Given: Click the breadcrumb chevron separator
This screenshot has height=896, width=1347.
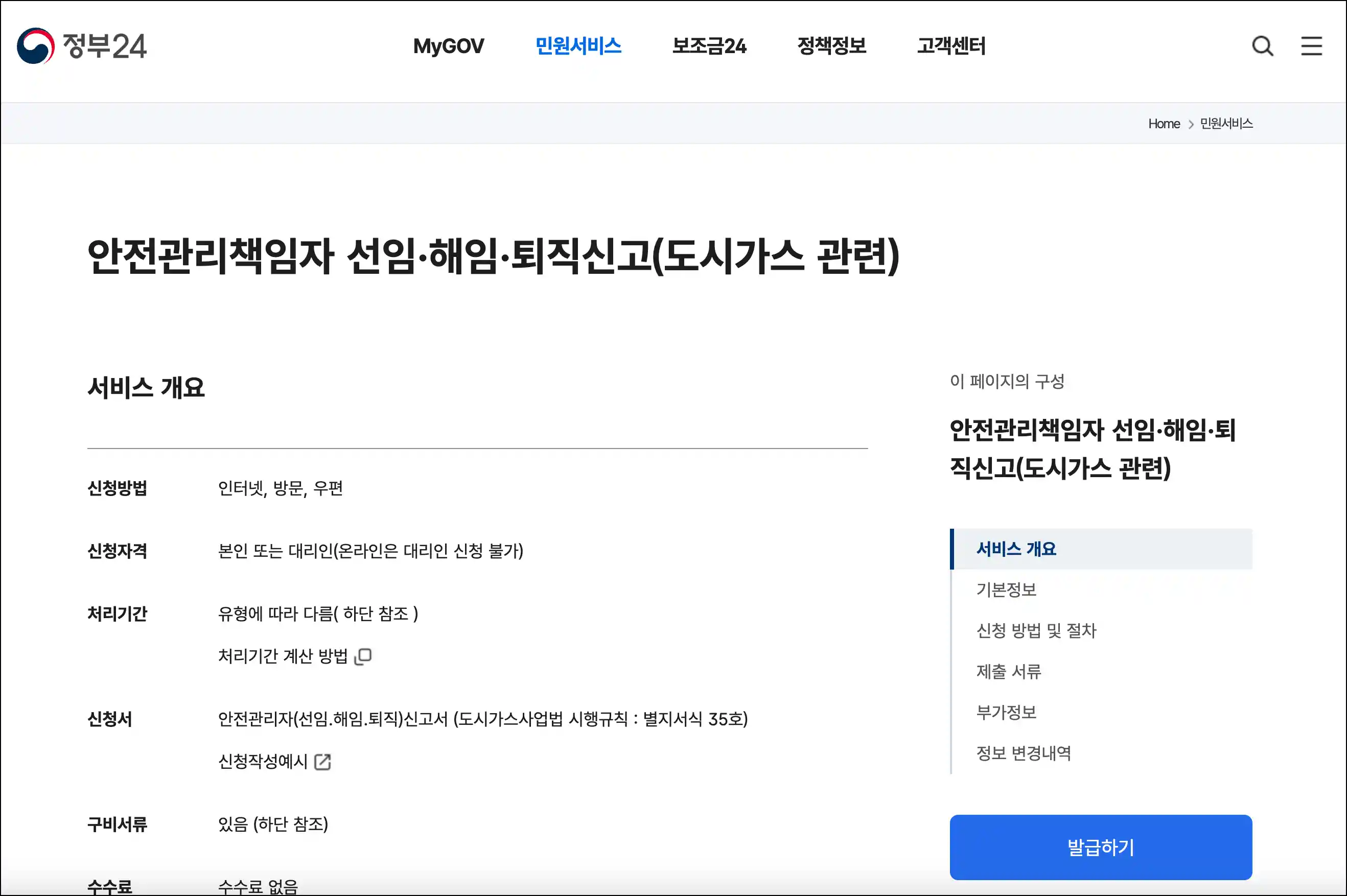Looking at the screenshot, I should (x=1191, y=124).
